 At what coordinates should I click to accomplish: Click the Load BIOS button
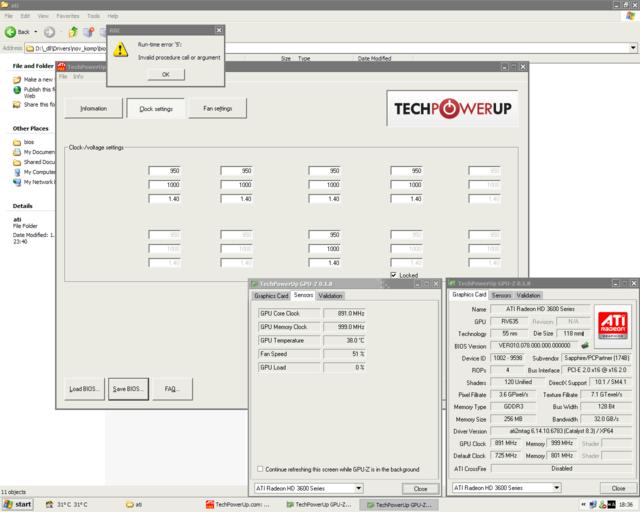tap(84, 389)
